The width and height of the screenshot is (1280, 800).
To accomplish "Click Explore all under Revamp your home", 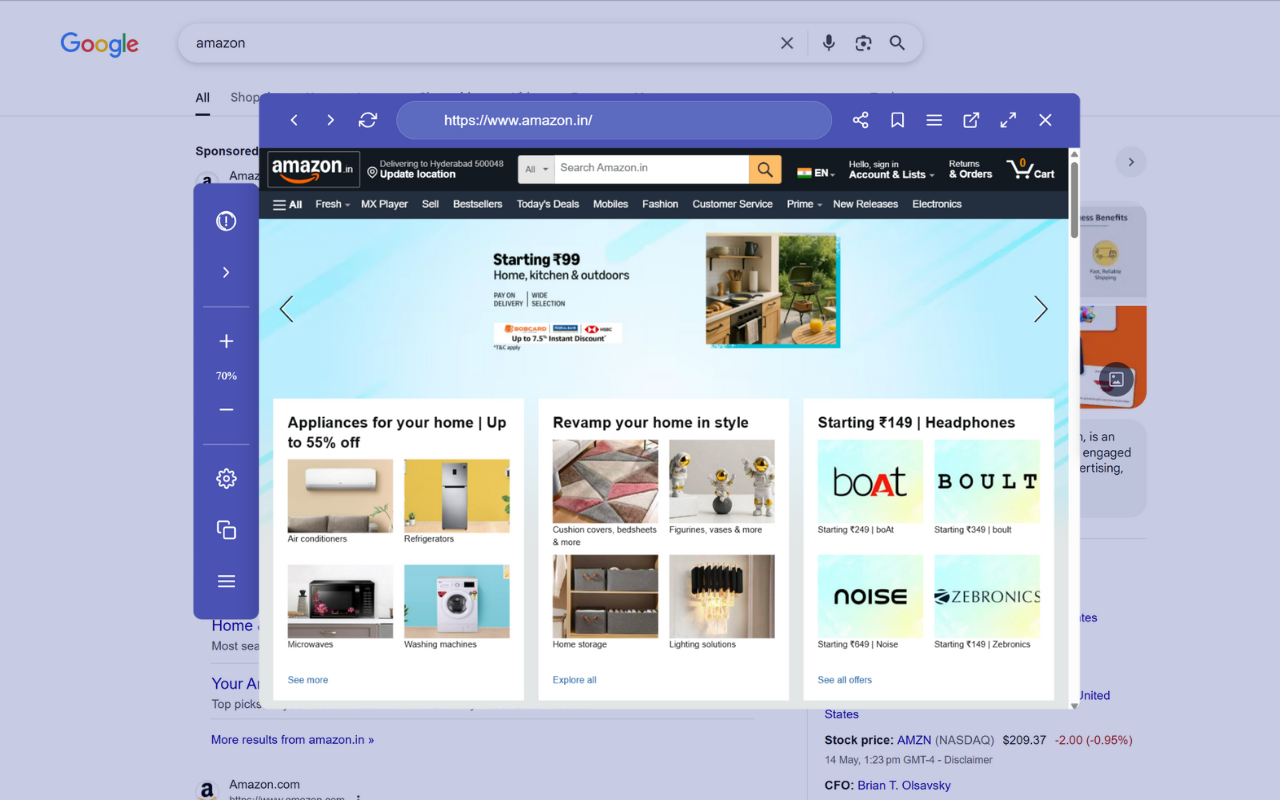I will coord(574,680).
